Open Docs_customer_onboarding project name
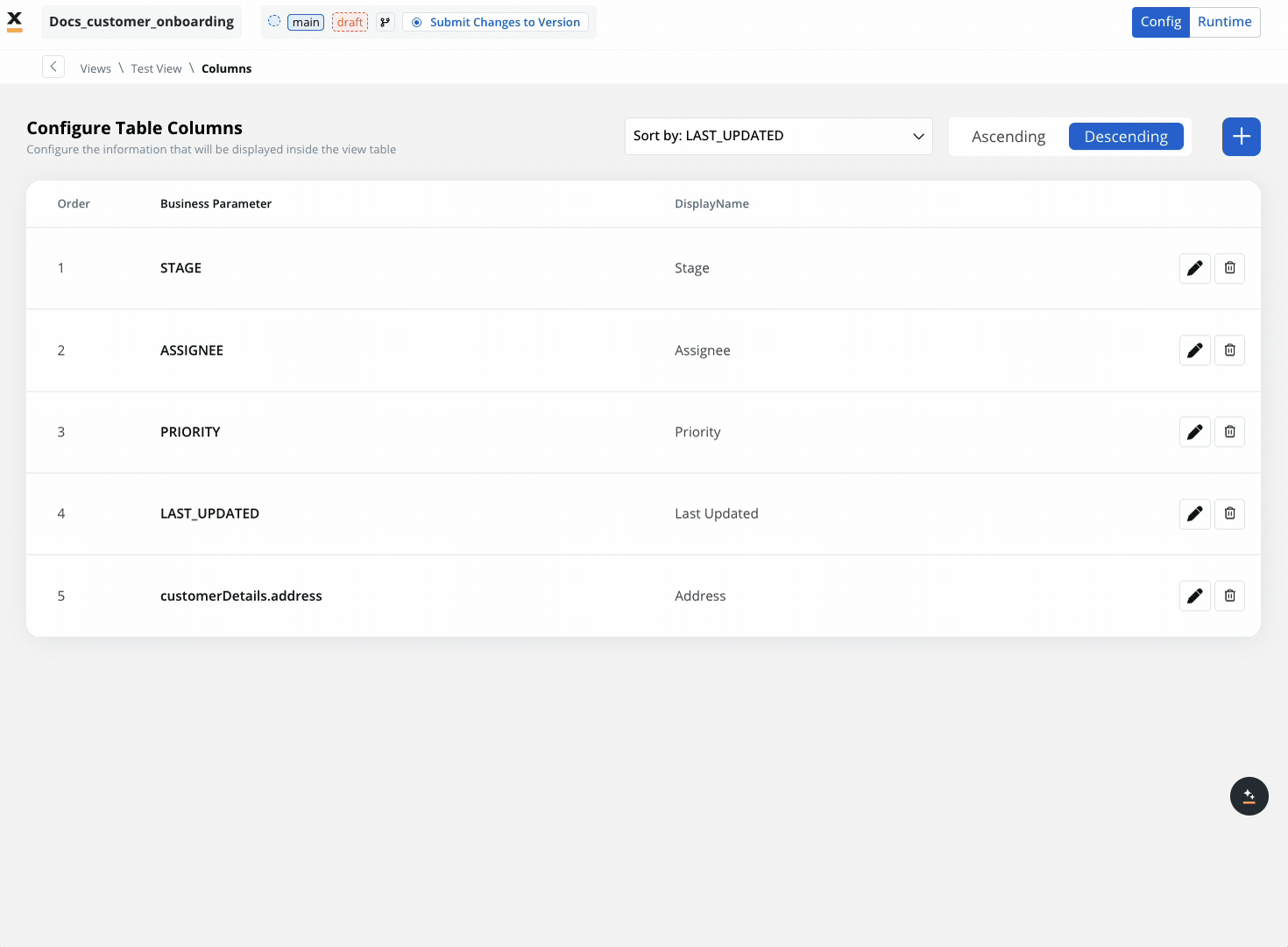 point(141,22)
